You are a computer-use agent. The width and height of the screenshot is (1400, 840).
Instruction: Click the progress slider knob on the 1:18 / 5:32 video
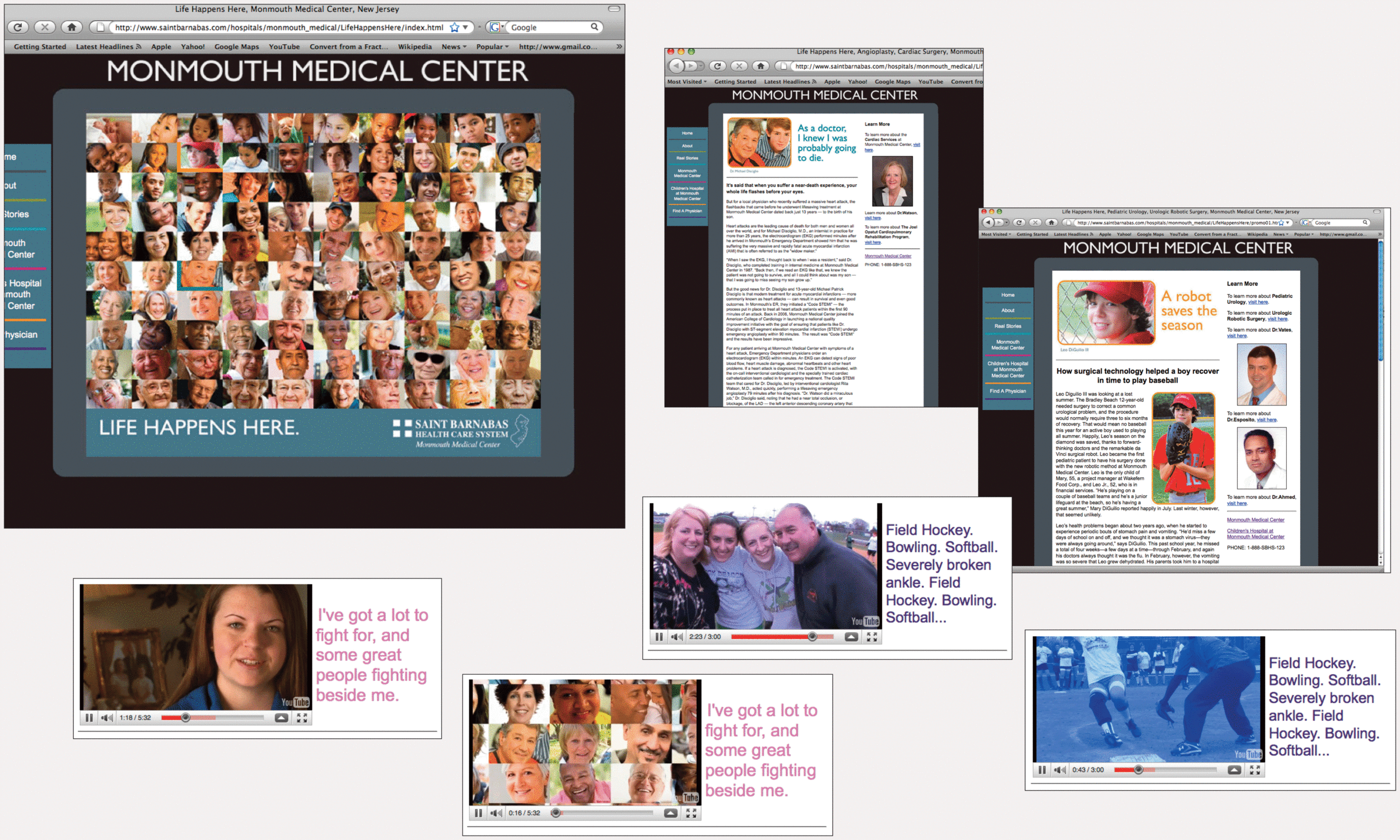[x=185, y=718]
